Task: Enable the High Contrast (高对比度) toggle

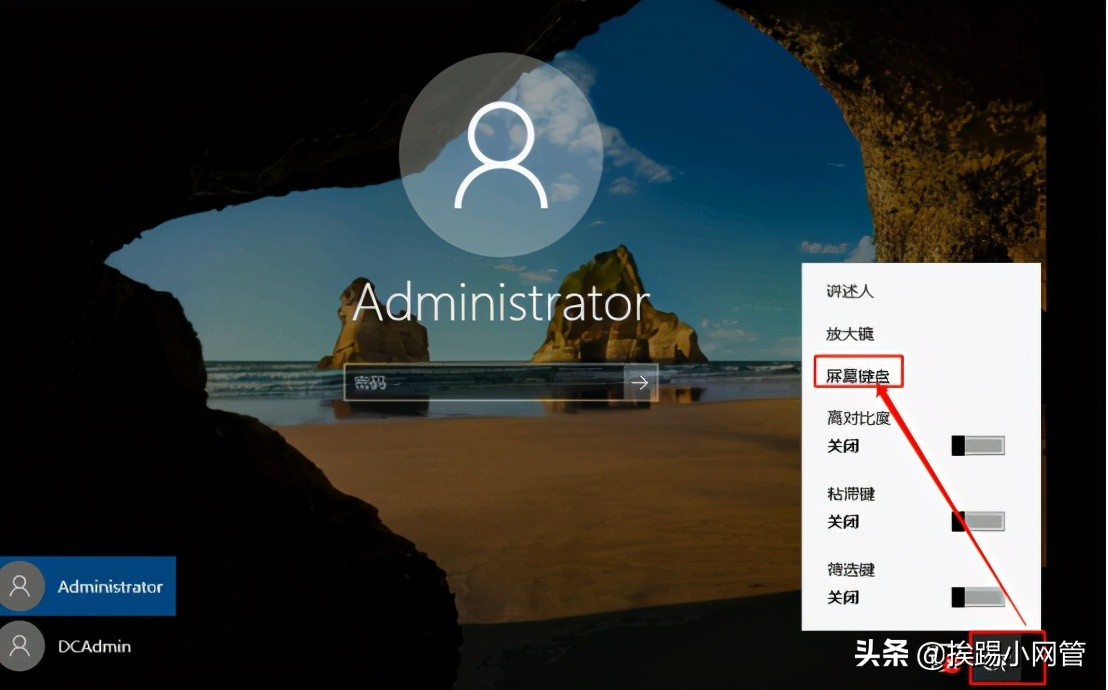Action: [x=978, y=445]
